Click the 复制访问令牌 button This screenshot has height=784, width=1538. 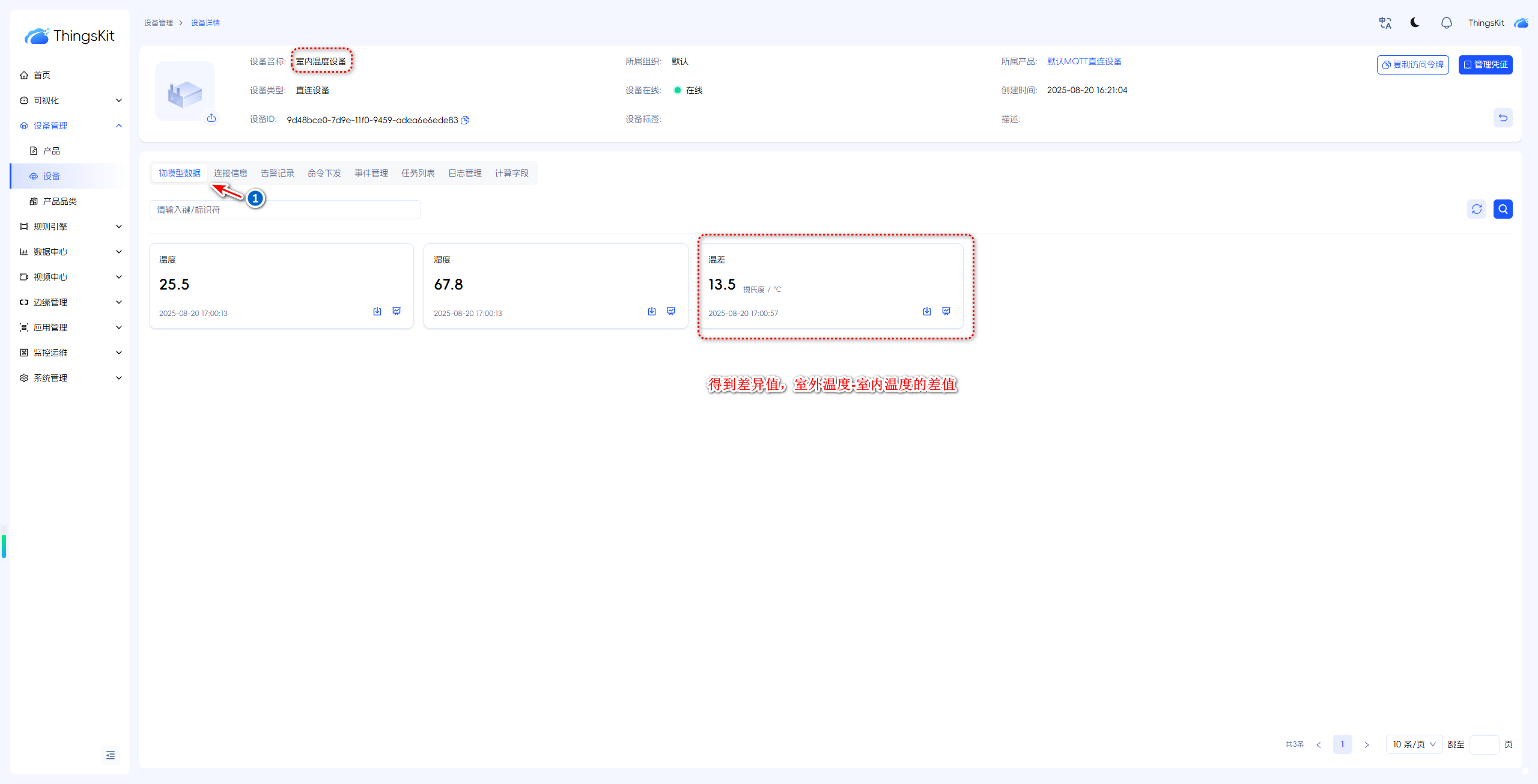[1412, 65]
